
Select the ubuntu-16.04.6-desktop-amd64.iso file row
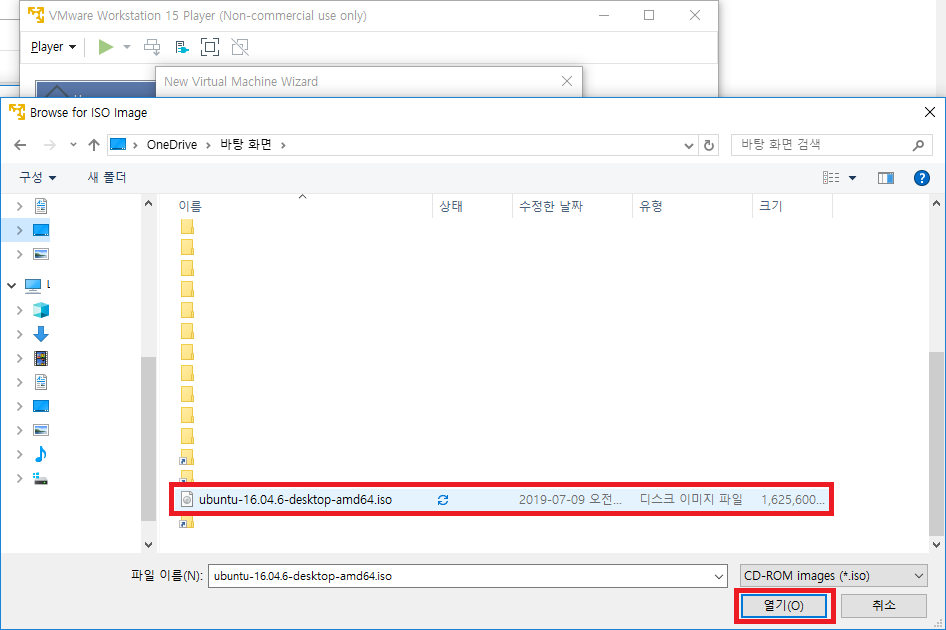[501, 500]
